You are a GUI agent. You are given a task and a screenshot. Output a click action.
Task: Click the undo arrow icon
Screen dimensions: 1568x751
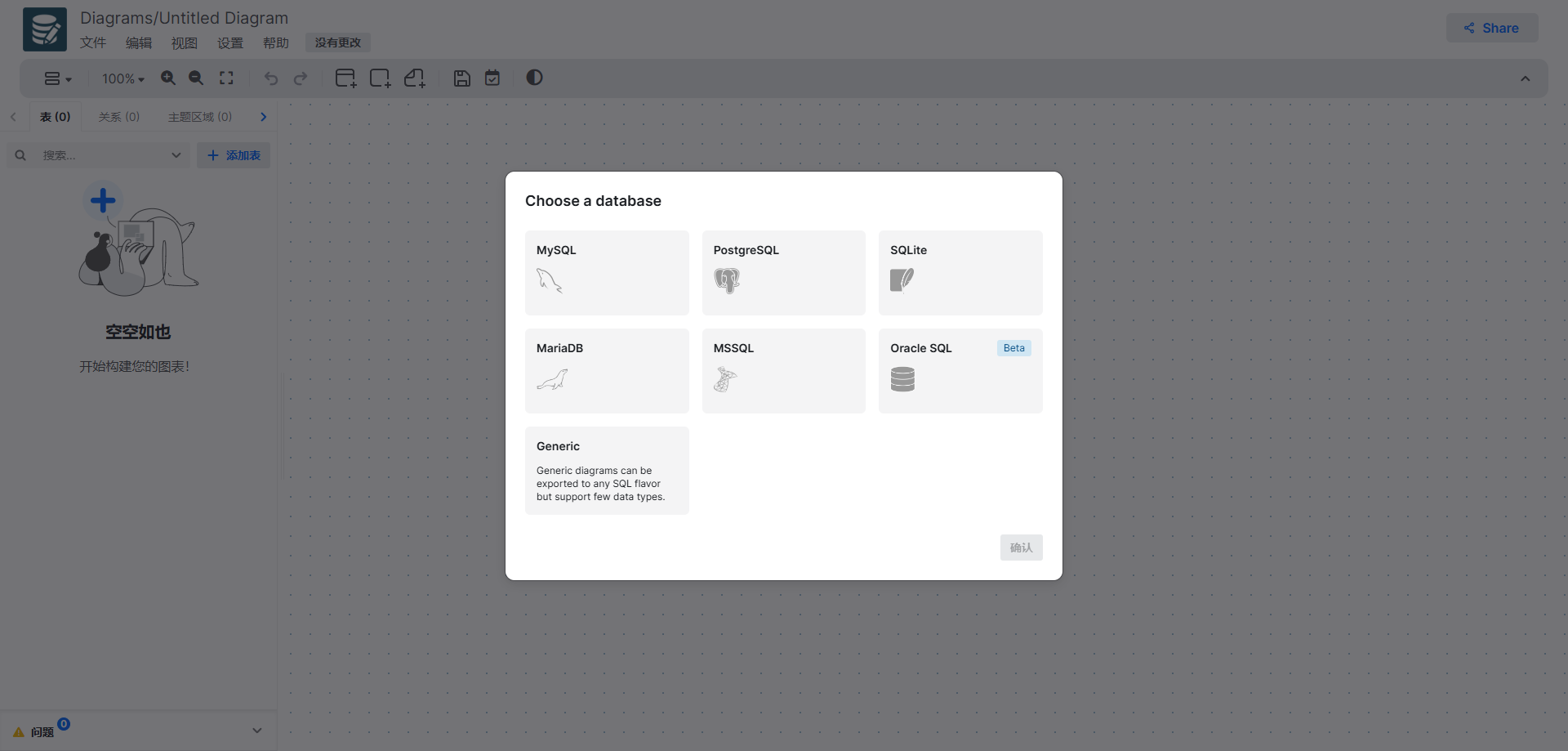(x=271, y=78)
